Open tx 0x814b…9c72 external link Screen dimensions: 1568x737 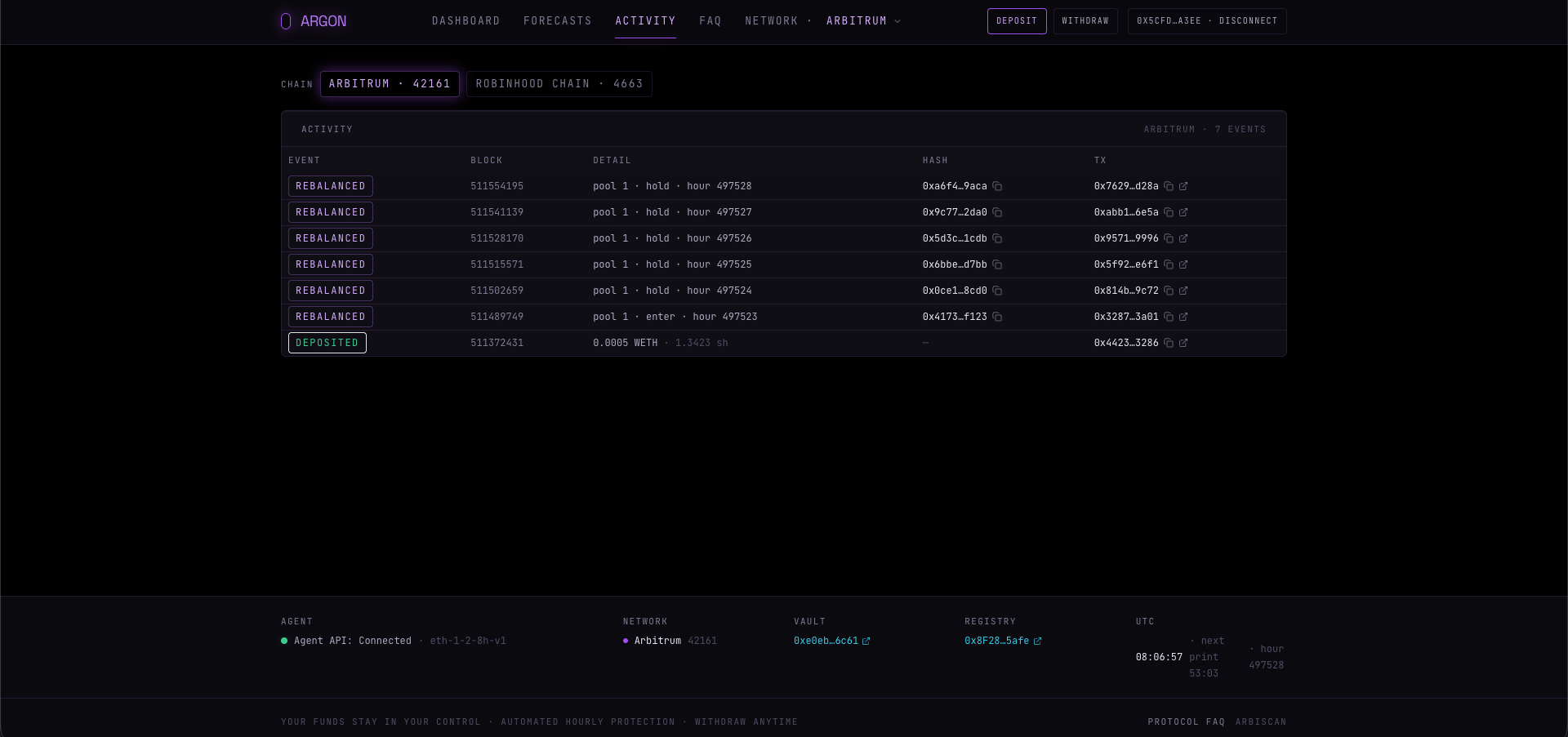pos(1183,291)
